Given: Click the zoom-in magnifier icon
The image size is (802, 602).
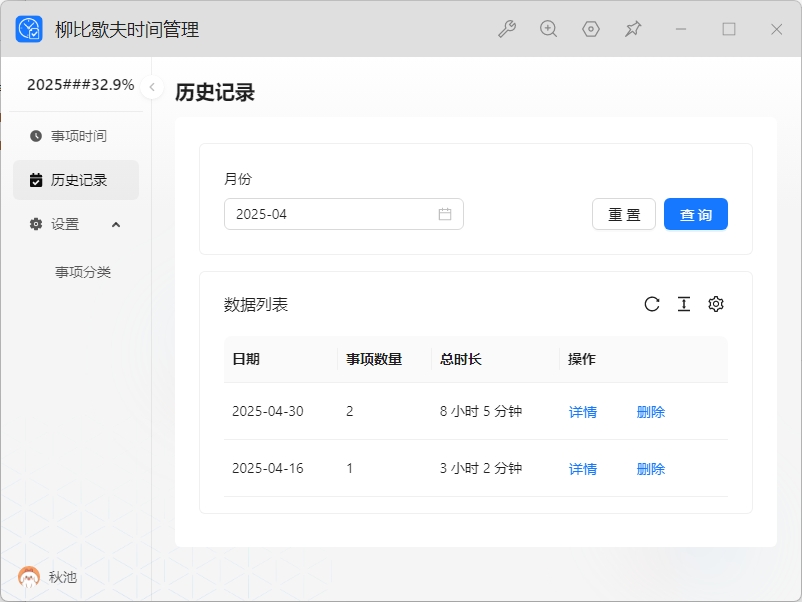Looking at the screenshot, I should tap(548, 29).
